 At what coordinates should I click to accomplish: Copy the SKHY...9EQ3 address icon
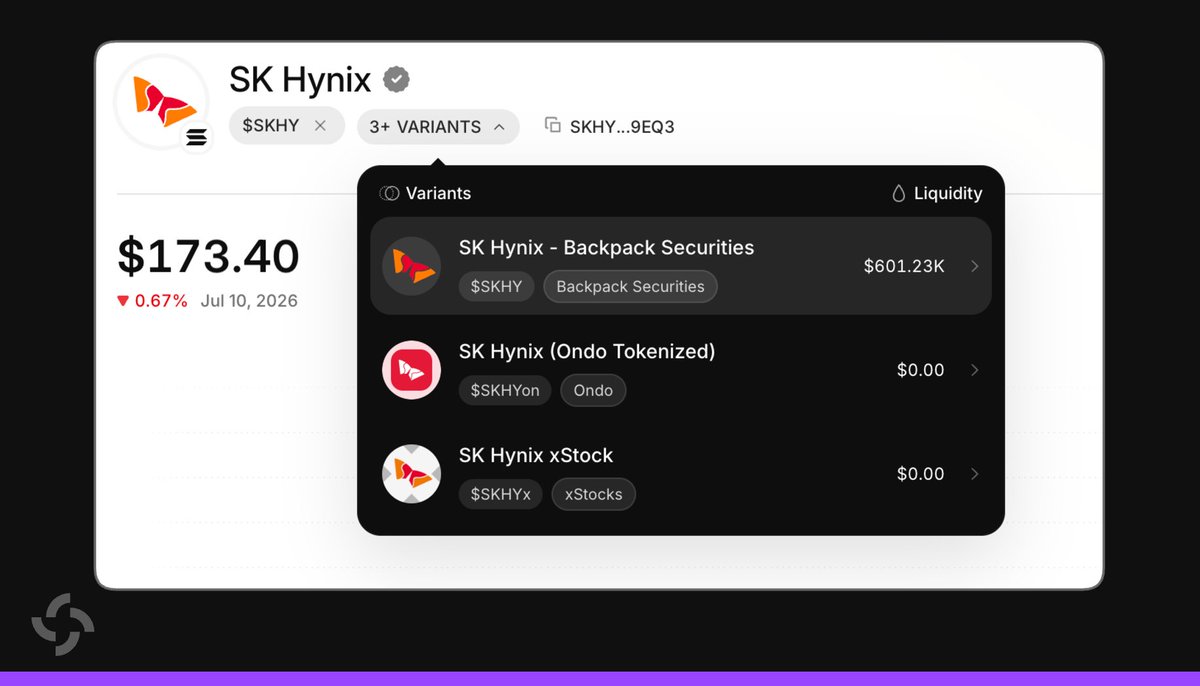click(553, 125)
